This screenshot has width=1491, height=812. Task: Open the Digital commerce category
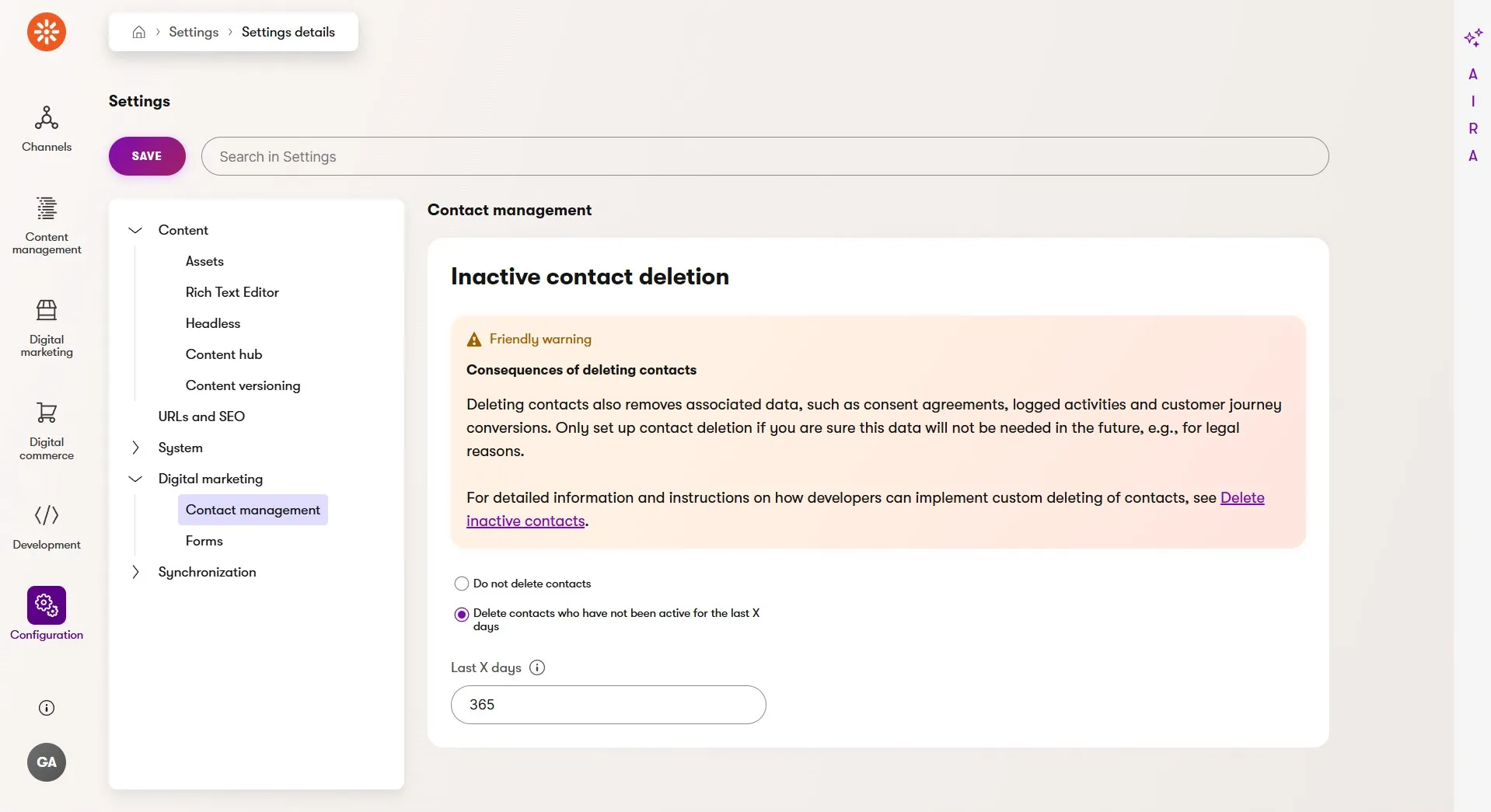tap(47, 431)
